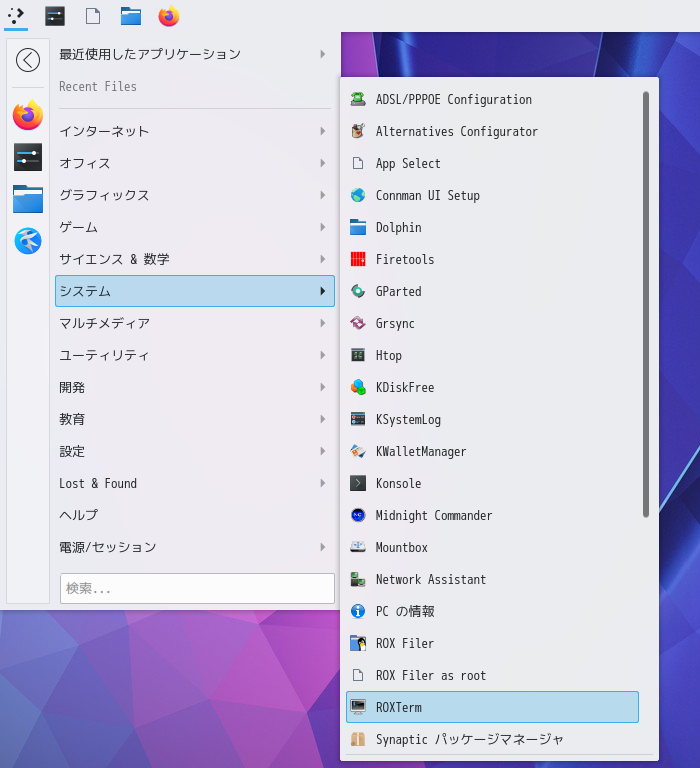
Task: Click the GParted icon
Action: [x=358, y=291]
